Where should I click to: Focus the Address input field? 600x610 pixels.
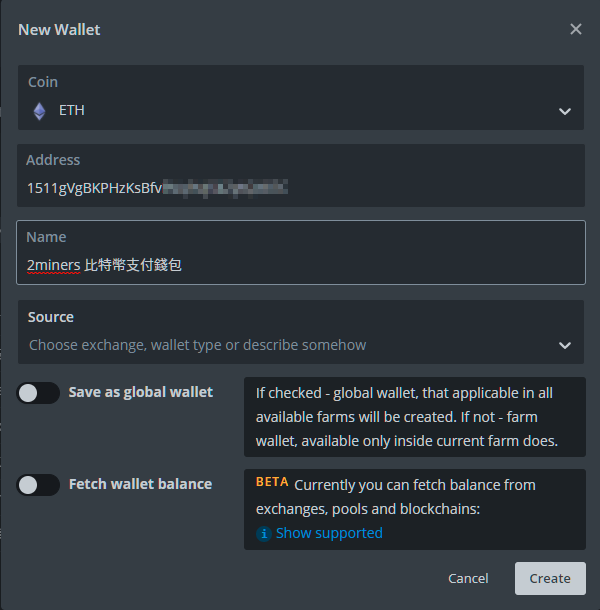(300, 187)
